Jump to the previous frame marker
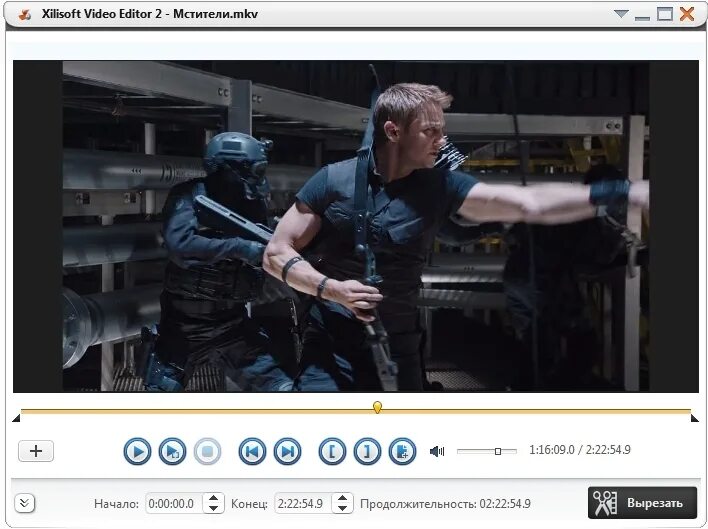The height and width of the screenshot is (529, 708). pos(252,451)
